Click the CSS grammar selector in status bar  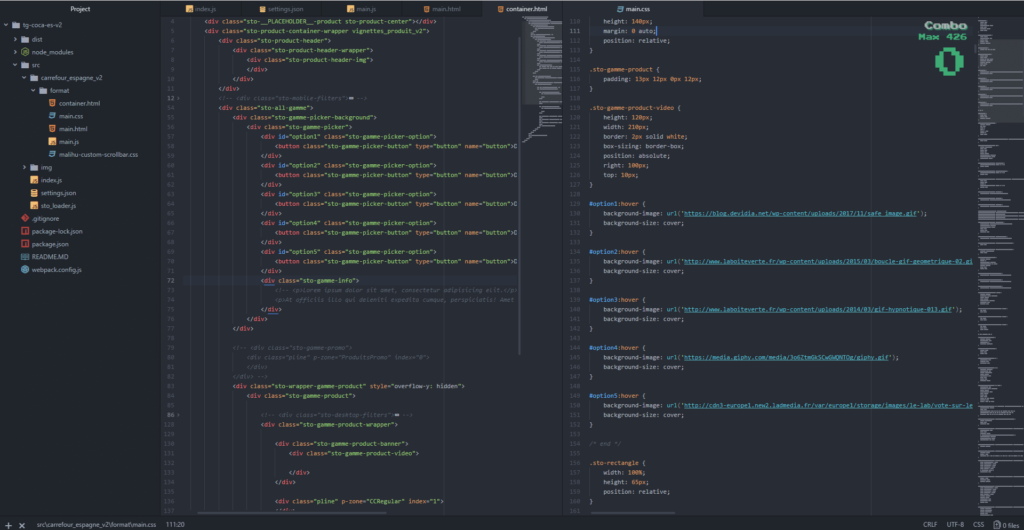tap(978, 525)
